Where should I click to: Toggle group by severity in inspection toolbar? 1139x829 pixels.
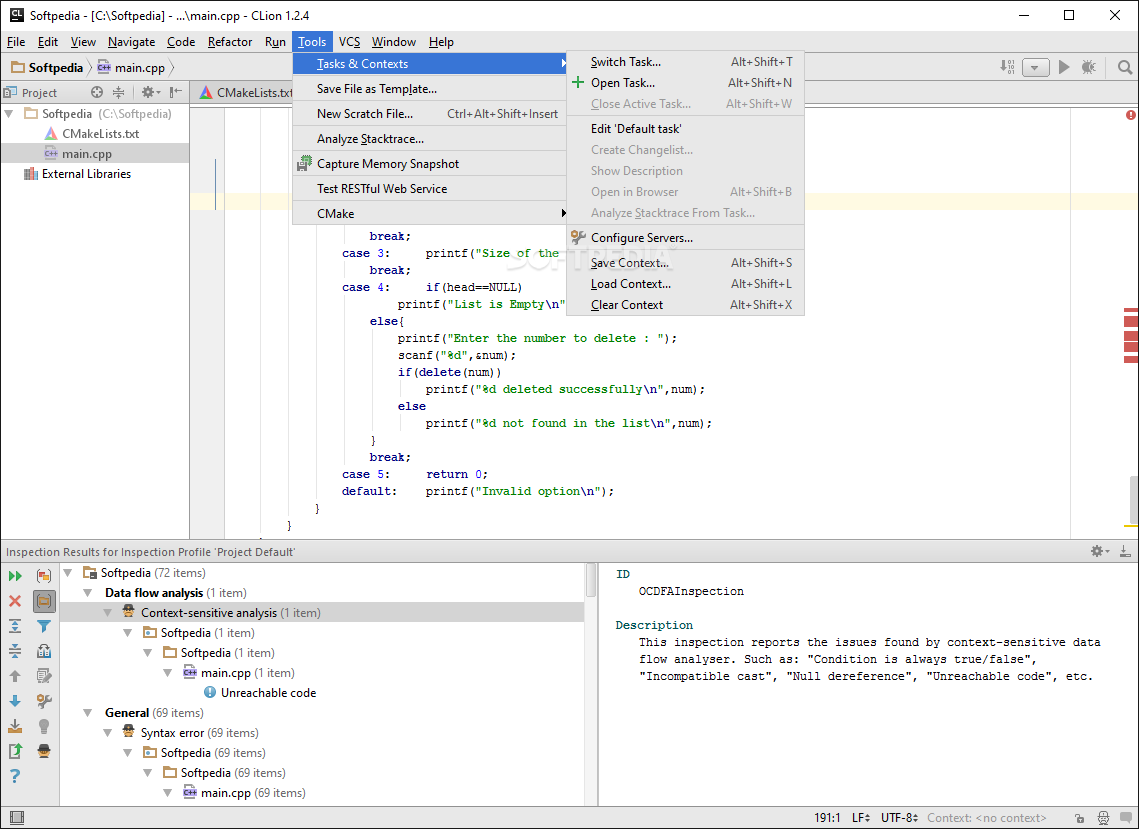[x=44, y=576]
